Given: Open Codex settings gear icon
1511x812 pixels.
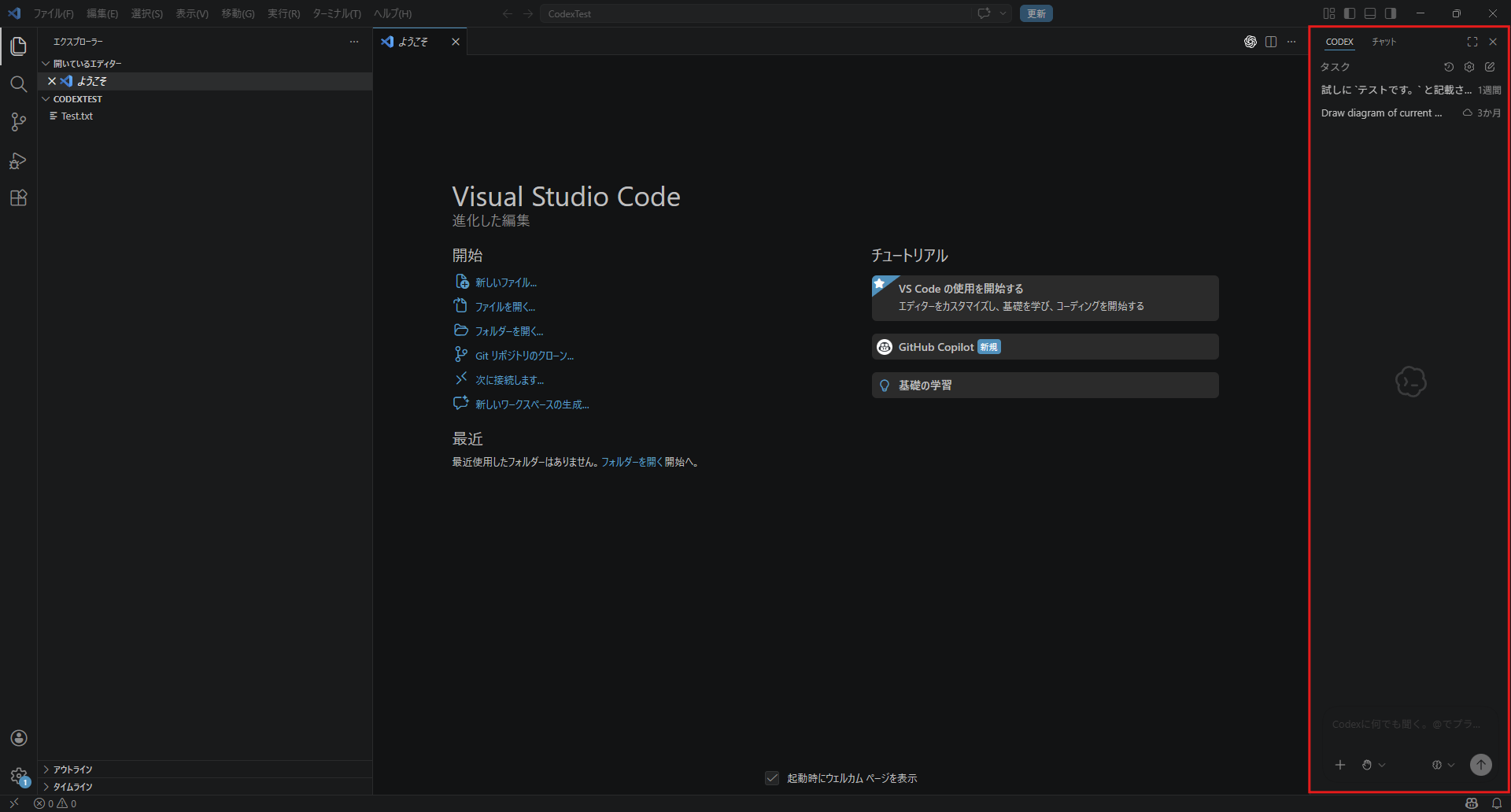Looking at the screenshot, I should click(x=1469, y=67).
